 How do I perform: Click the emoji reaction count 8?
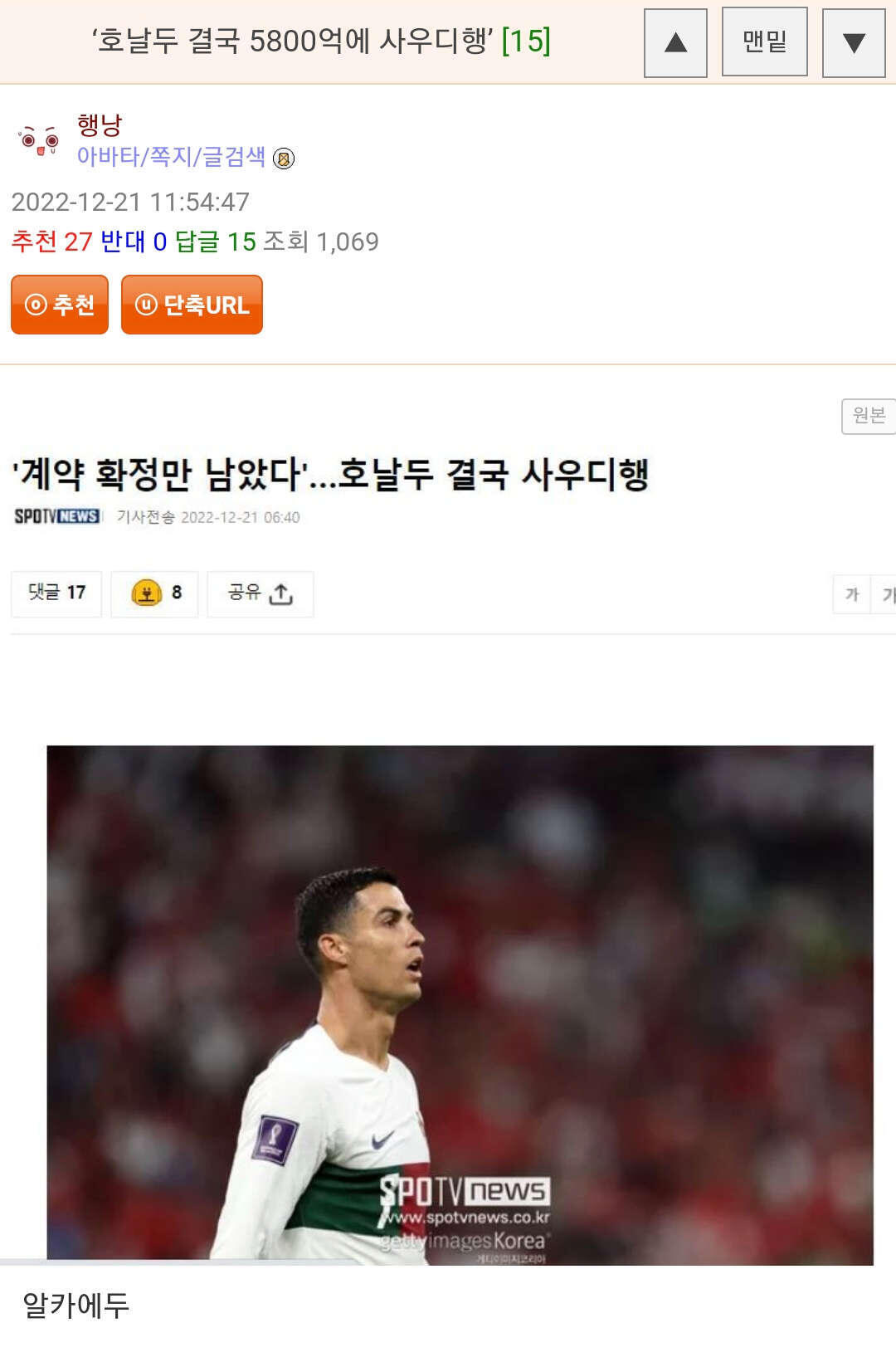pyautogui.click(x=154, y=593)
